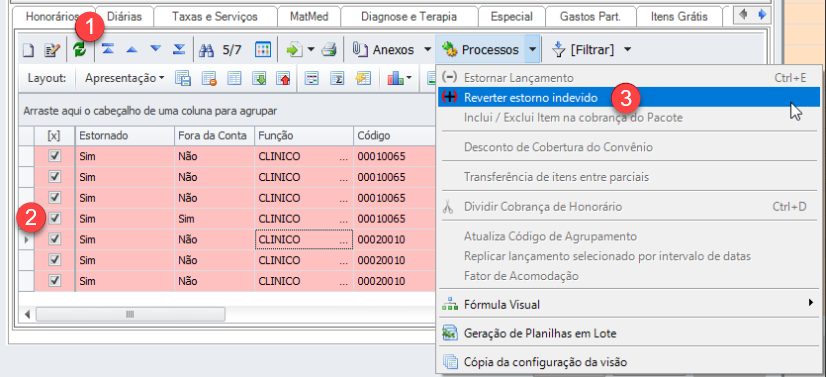Click the lightning bolt table icon
Image resolution: width=826 pixels, height=377 pixels.
pyautogui.click(x=363, y=78)
